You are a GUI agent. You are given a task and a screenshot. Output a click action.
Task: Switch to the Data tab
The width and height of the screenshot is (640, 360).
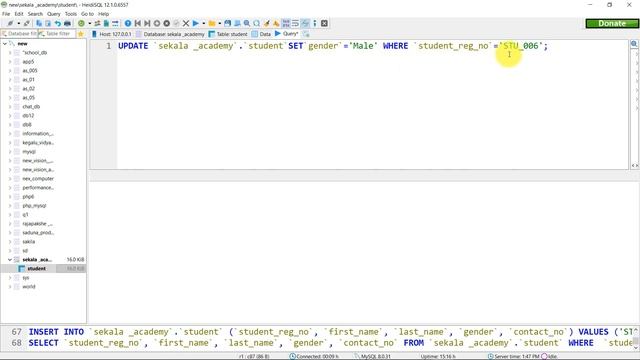click(261, 34)
